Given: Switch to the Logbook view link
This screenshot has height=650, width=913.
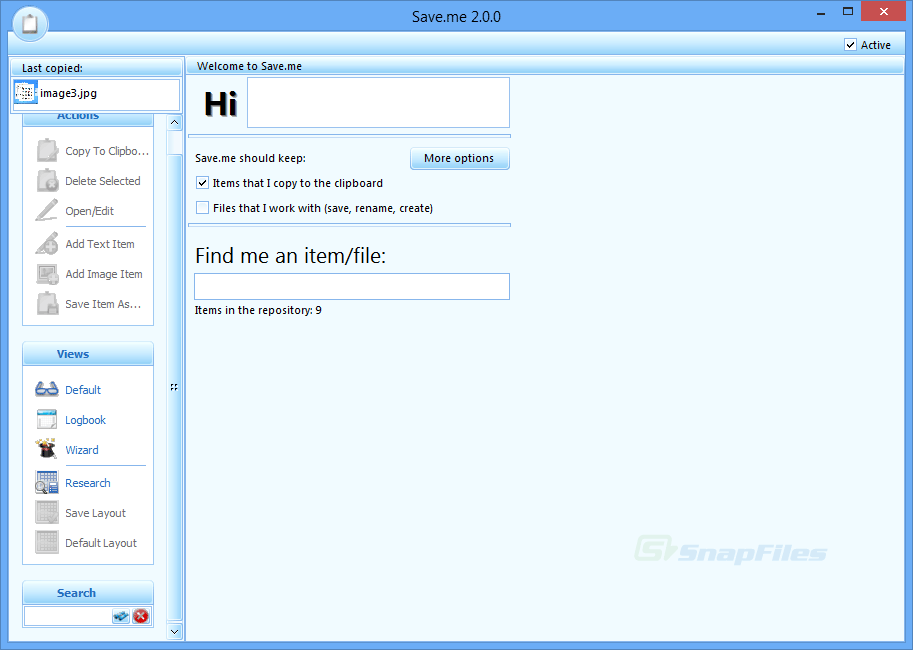Looking at the screenshot, I should click(x=85, y=420).
